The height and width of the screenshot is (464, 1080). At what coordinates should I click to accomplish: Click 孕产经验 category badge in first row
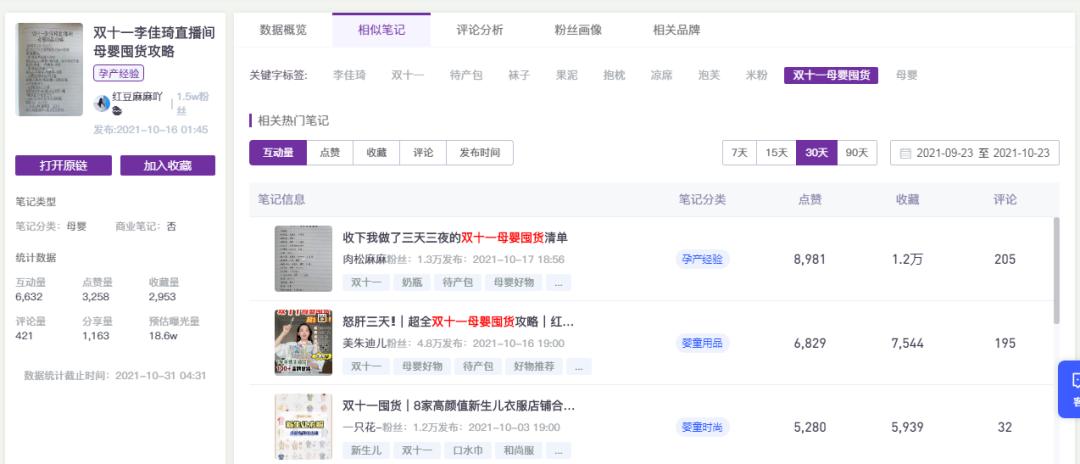(702, 260)
